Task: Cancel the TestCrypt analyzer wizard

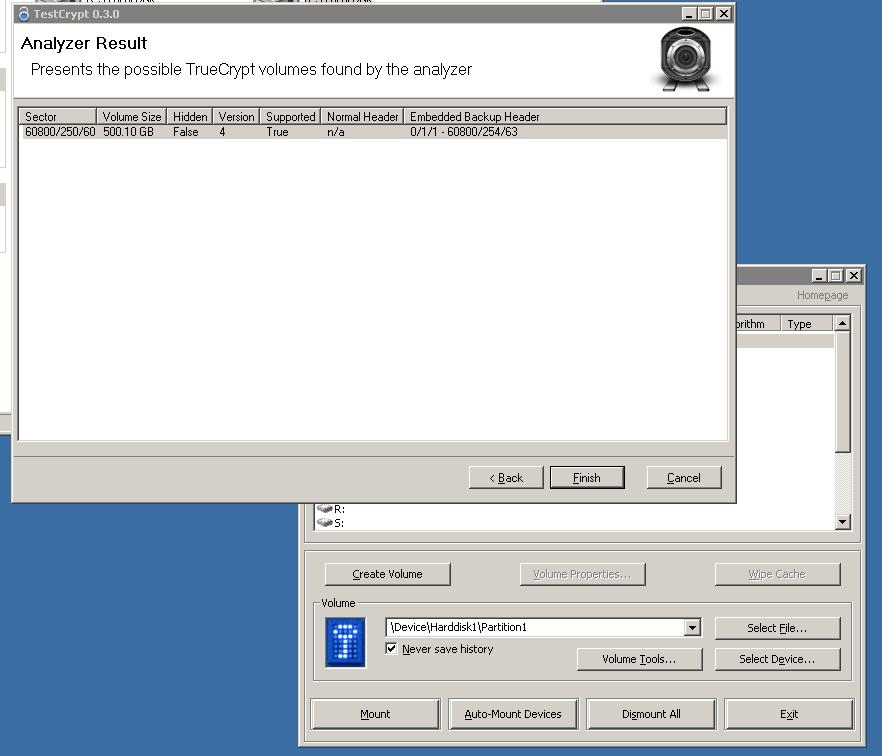Action: [683, 478]
